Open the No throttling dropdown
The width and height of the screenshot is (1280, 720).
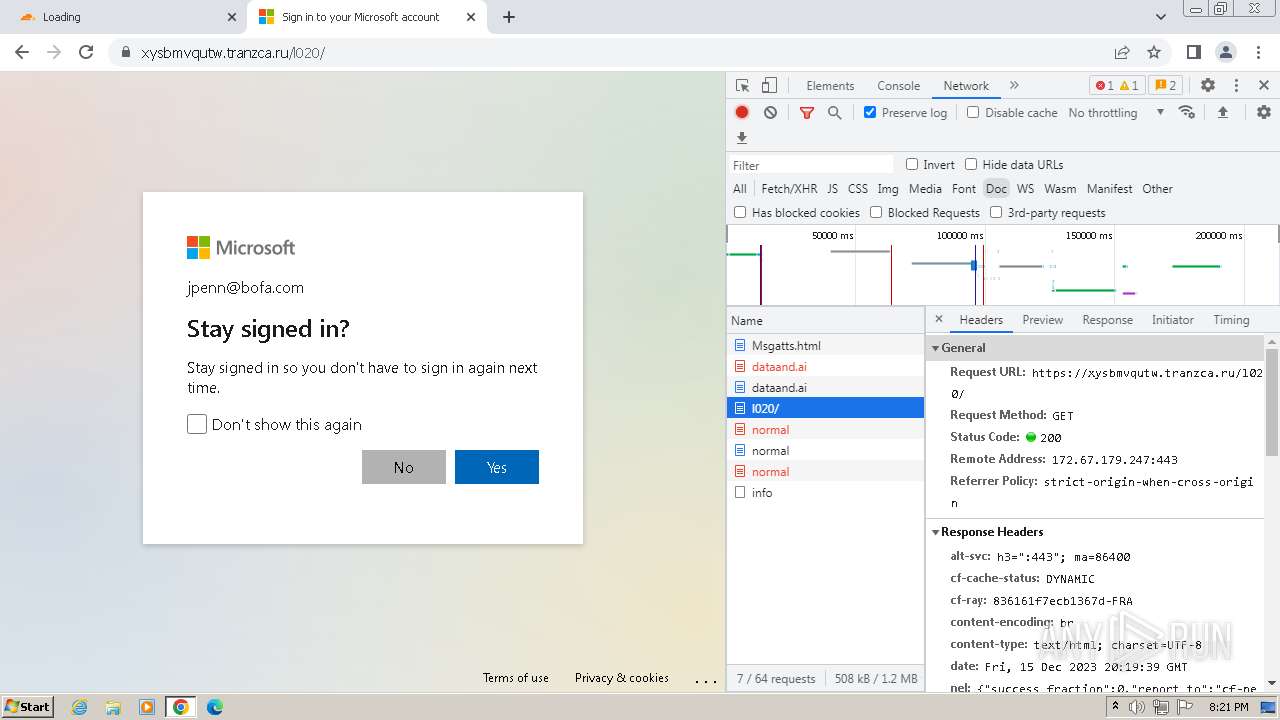pyautogui.click(x=1116, y=113)
